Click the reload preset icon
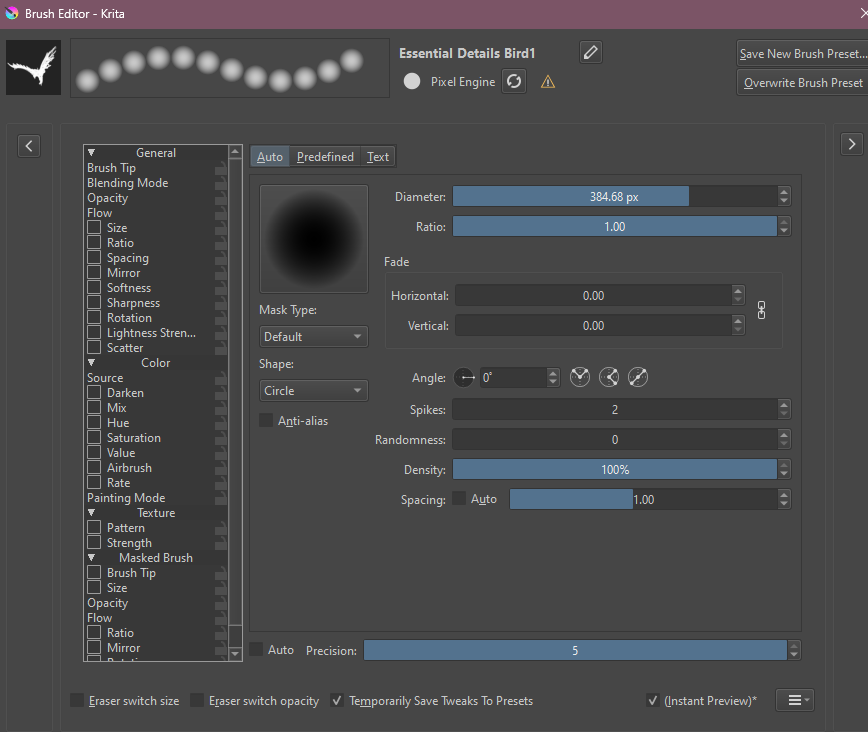This screenshot has width=868, height=732. [x=514, y=82]
